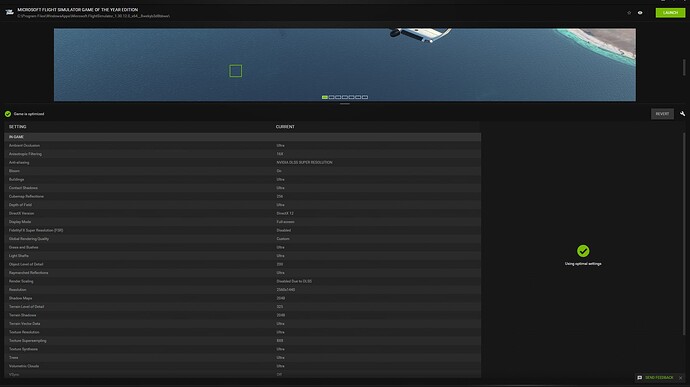
Task: Click the 'Disabled Due to DLSS' value
Action: click(x=294, y=281)
